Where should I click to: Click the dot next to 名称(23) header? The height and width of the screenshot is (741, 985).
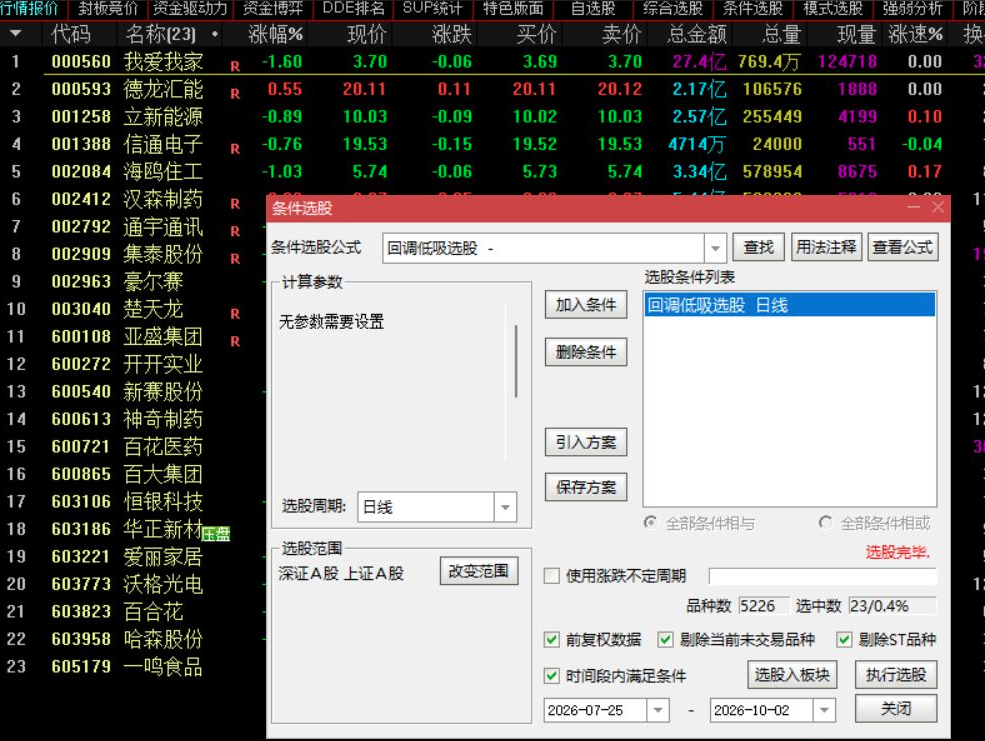click(x=215, y=34)
